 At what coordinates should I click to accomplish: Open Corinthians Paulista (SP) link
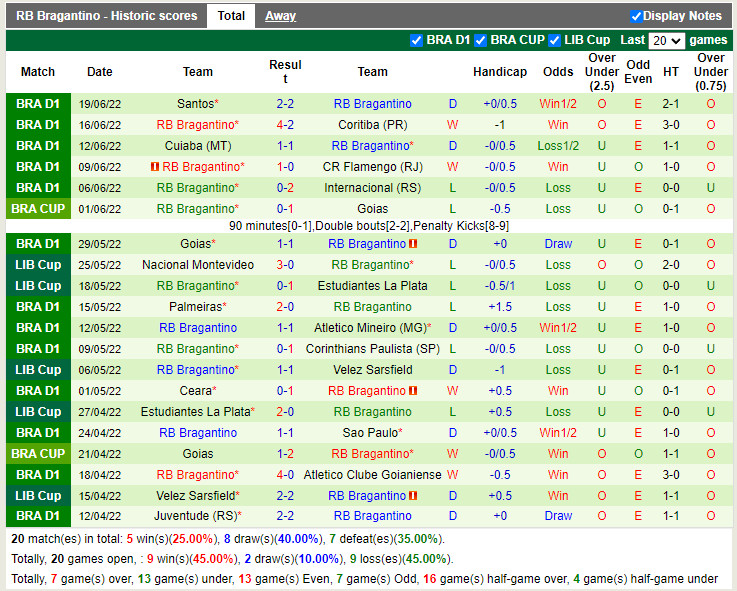click(373, 349)
